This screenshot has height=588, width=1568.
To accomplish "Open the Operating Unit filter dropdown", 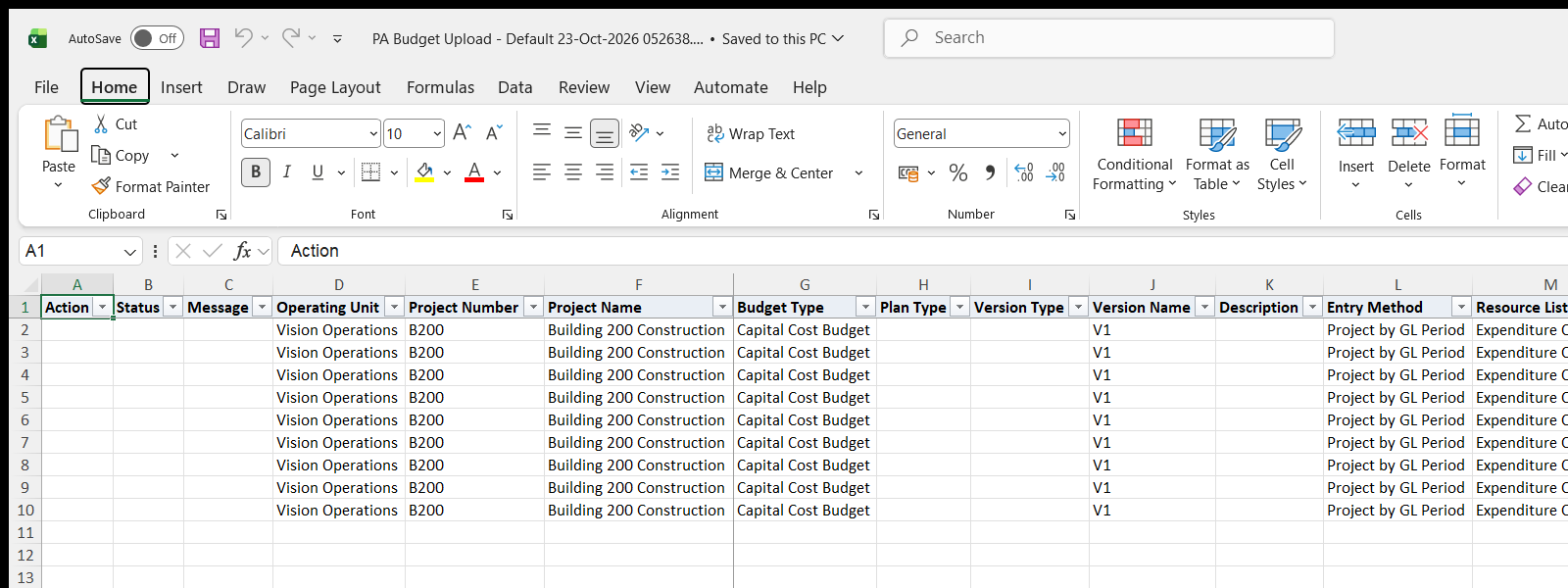I will tap(394, 307).
